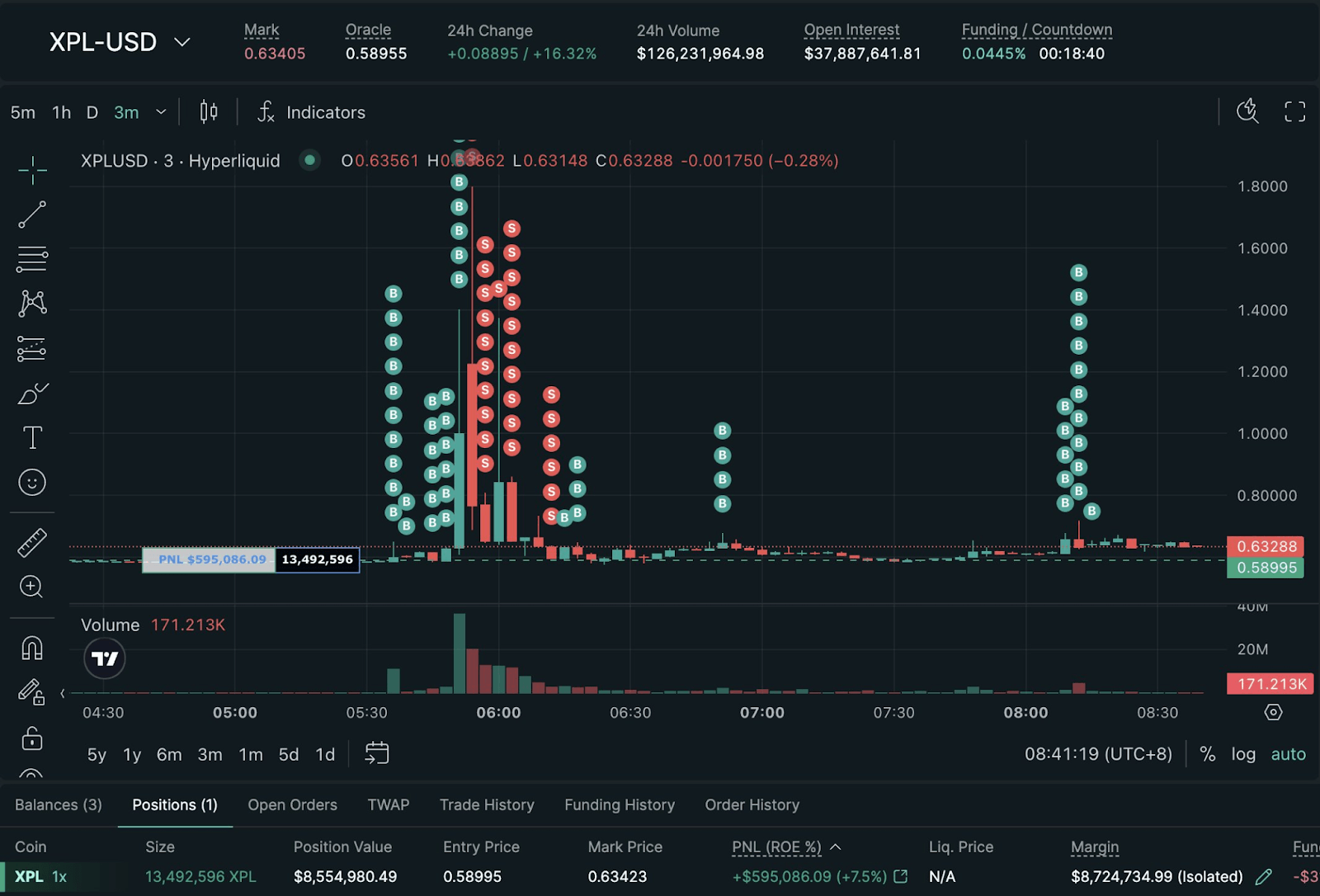This screenshot has height=896, width=1320.
Task: Set chart range to 1y
Action: coord(132,754)
